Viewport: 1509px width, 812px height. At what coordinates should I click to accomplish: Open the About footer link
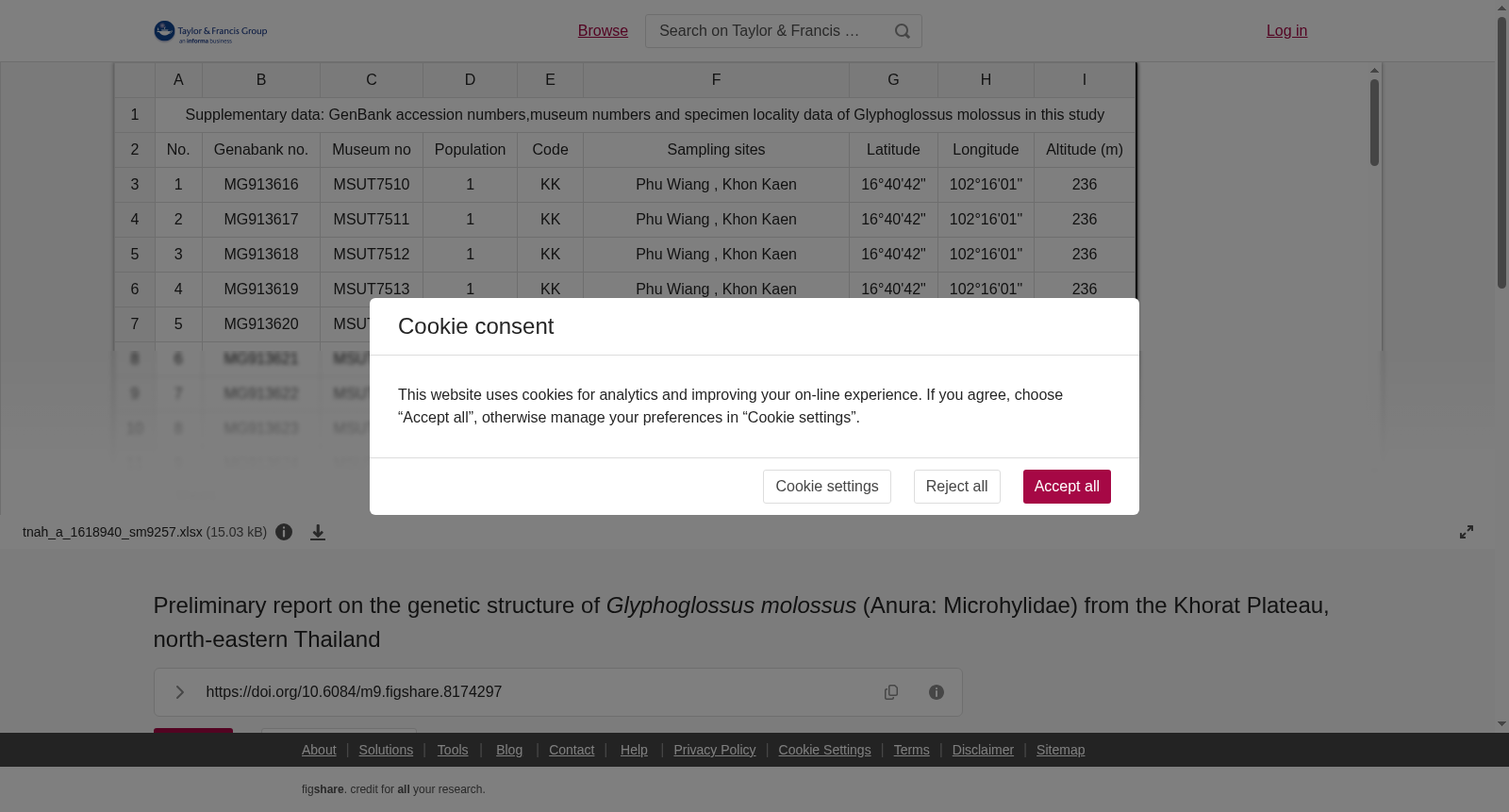319,750
